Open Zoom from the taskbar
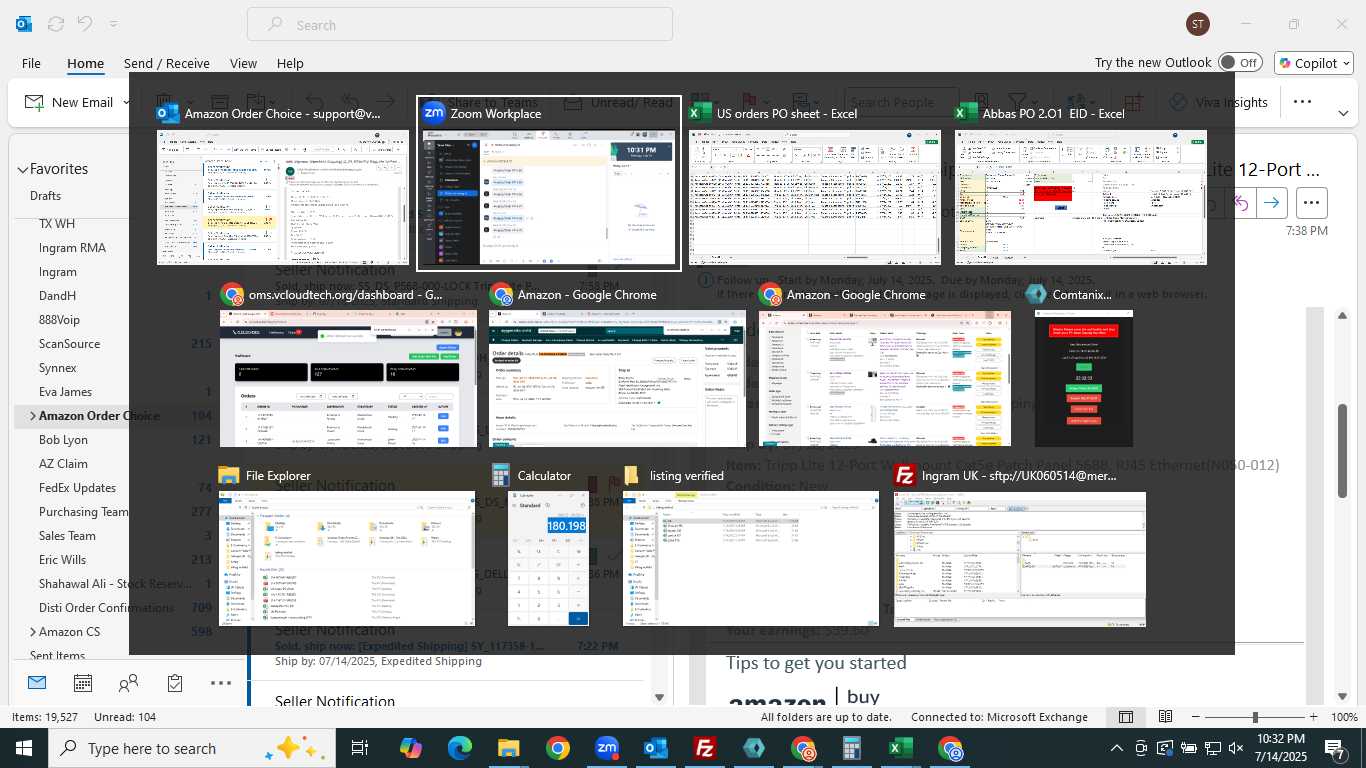 [x=606, y=748]
